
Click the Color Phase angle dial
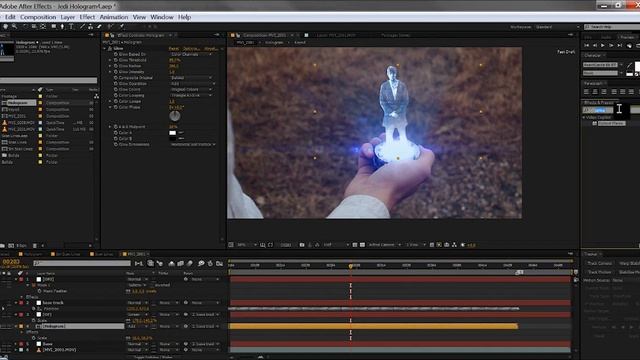[175, 116]
